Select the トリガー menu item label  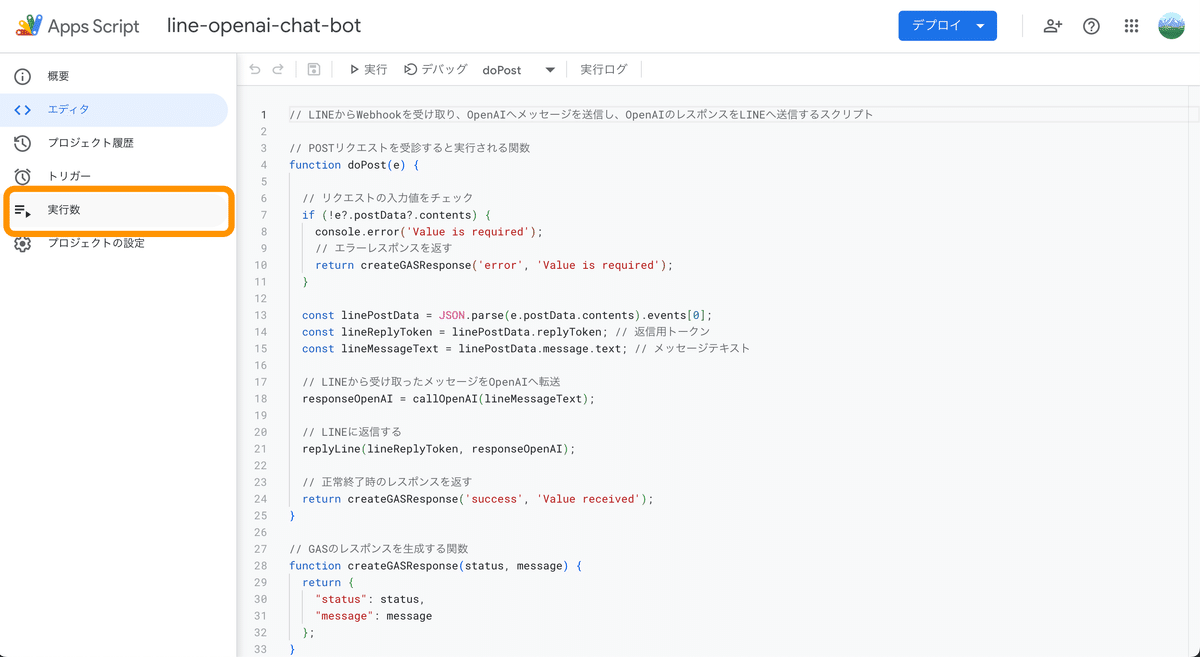click(70, 176)
